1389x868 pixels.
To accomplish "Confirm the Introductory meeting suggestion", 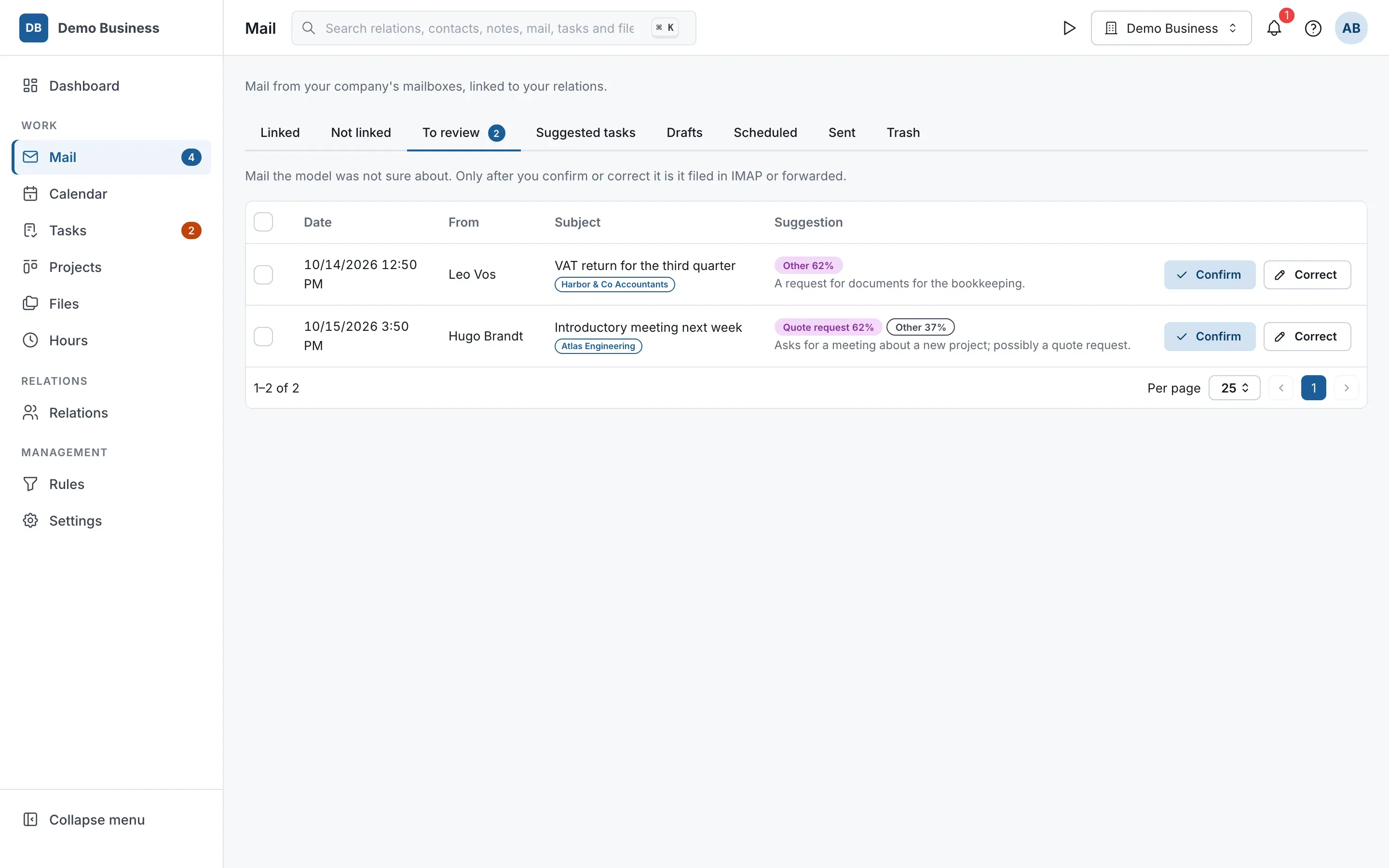I will [x=1210, y=337].
